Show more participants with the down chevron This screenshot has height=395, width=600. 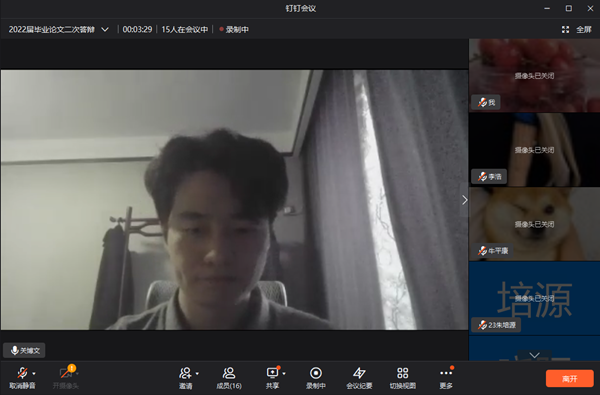535,355
